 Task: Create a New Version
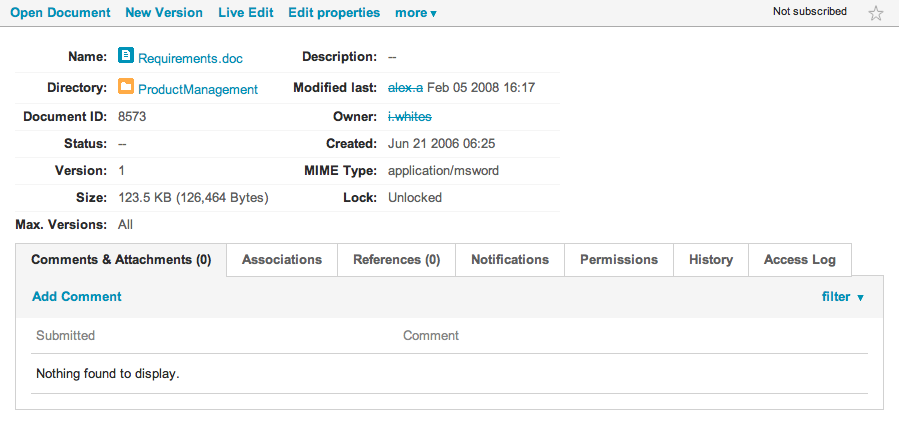pyautogui.click(x=164, y=13)
